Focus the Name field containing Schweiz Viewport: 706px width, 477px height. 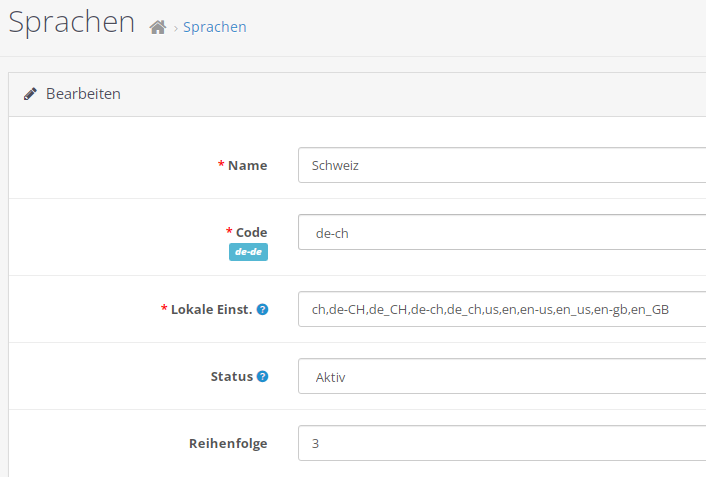click(502, 165)
